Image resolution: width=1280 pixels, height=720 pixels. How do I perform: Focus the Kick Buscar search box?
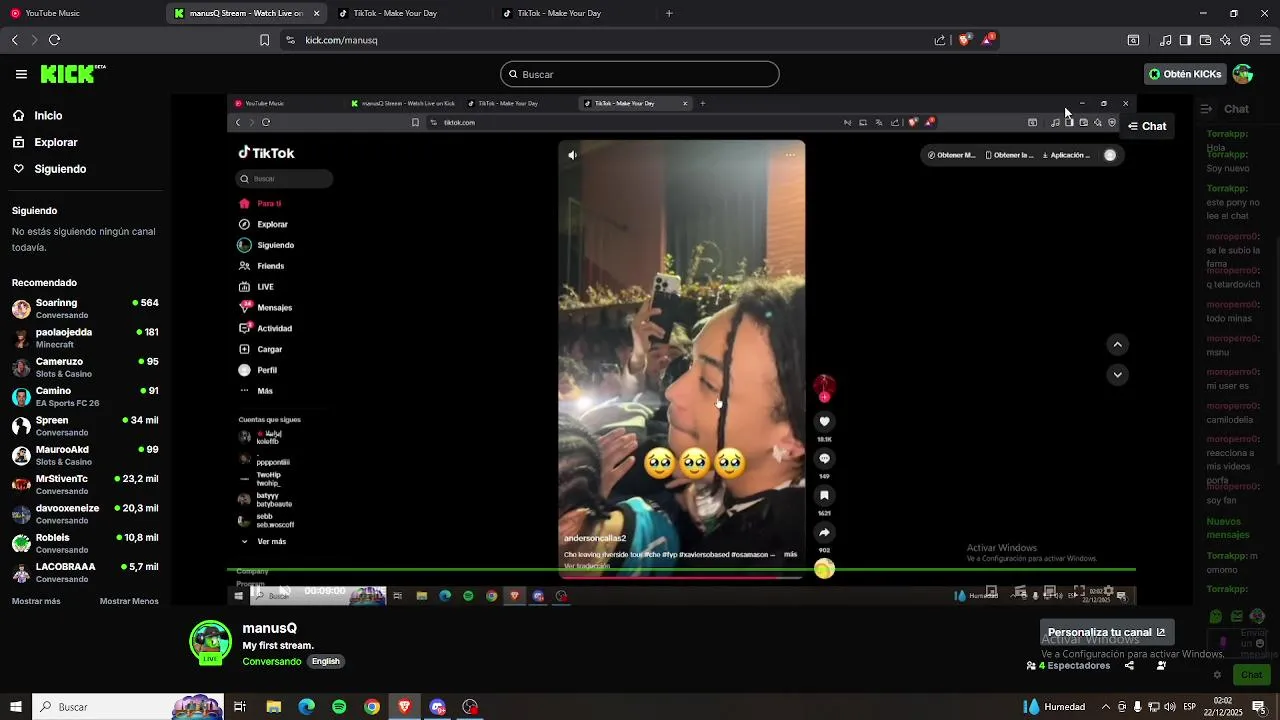(640, 74)
